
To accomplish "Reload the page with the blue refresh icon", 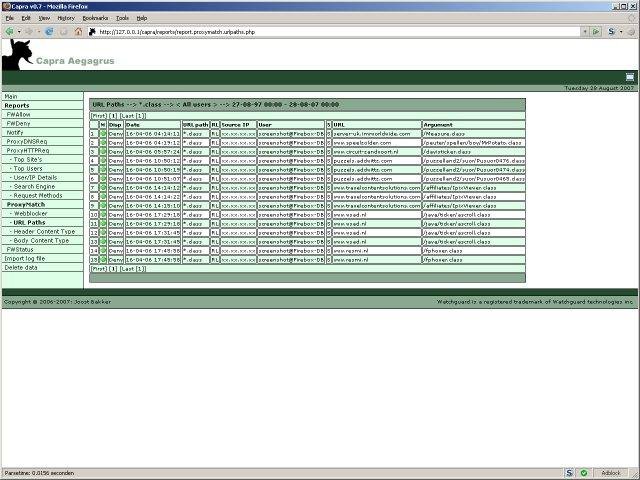I will (x=49, y=31).
